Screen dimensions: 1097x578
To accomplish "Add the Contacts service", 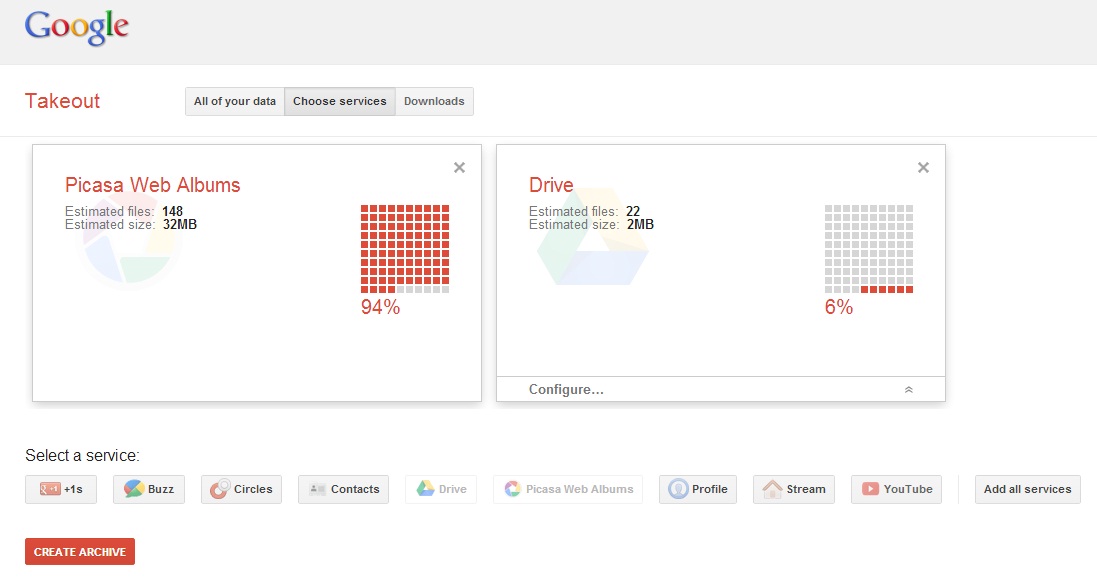I will tap(344, 489).
